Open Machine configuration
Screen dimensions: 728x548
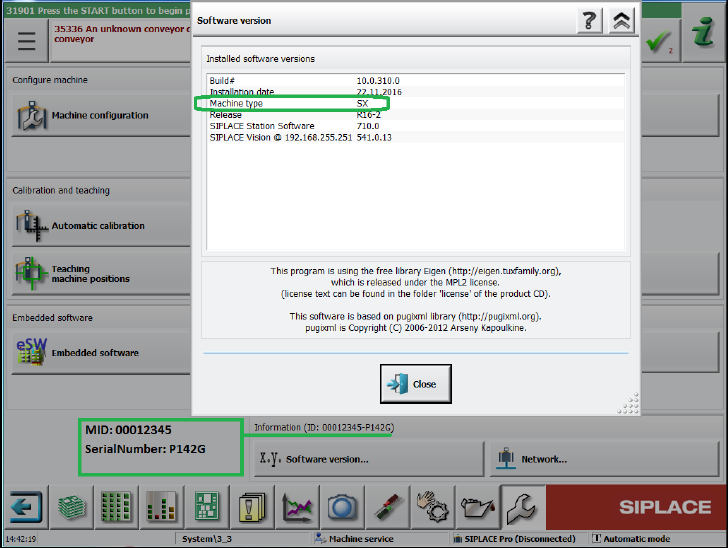pos(101,115)
